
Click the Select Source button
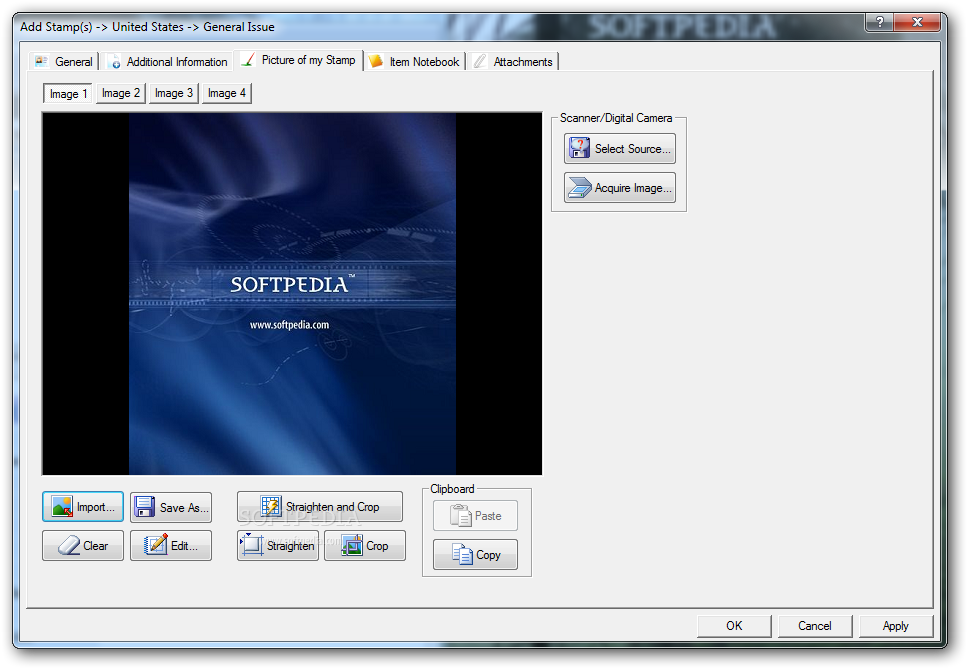coord(620,149)
